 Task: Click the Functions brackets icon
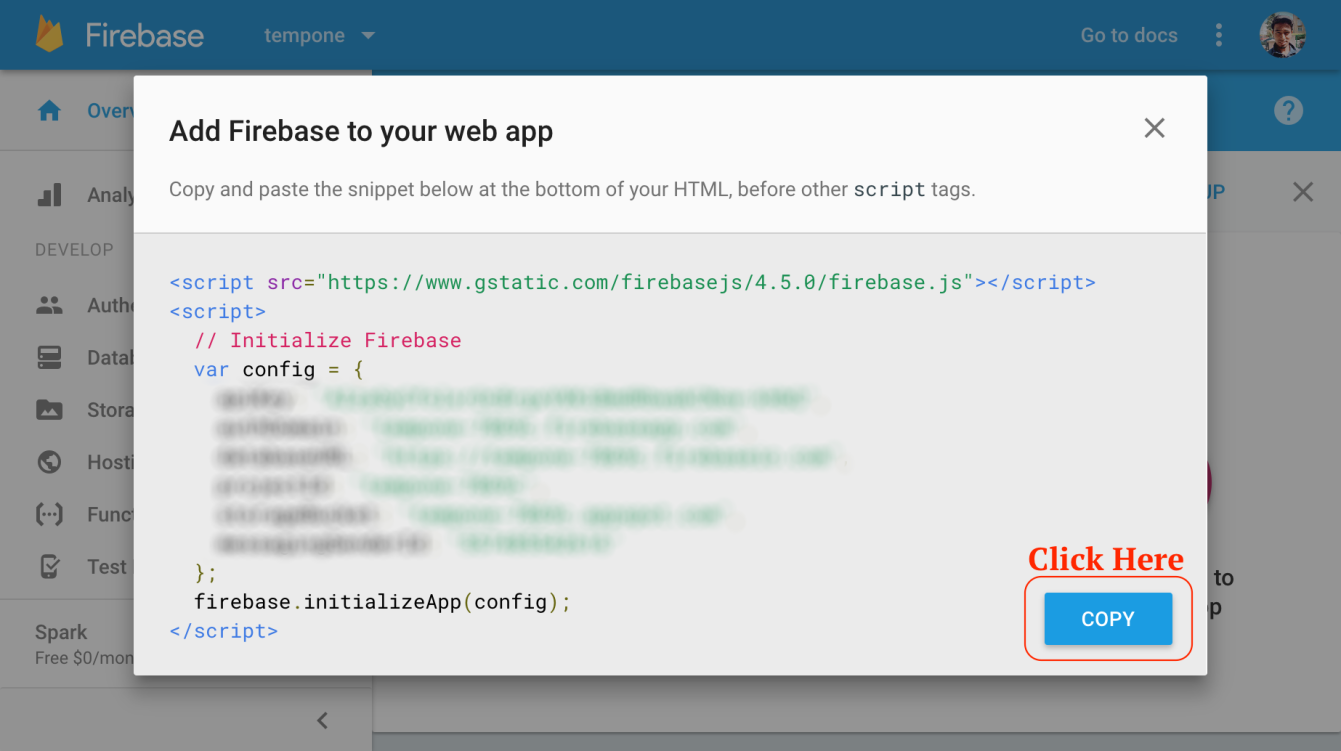click(x=49, y=514)
